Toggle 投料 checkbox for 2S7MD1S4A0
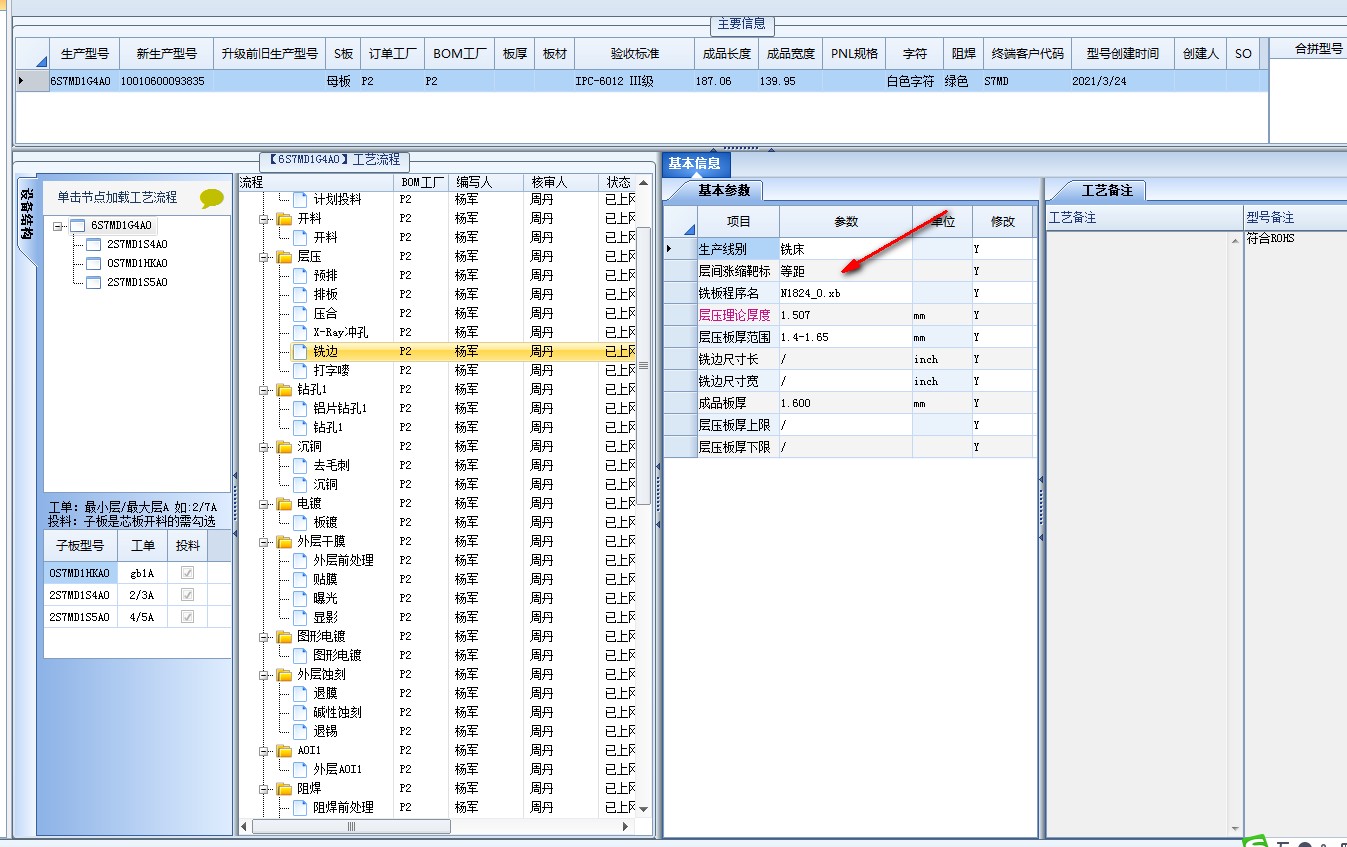This screenshot has height=847, width=1347. coord(187,595)
